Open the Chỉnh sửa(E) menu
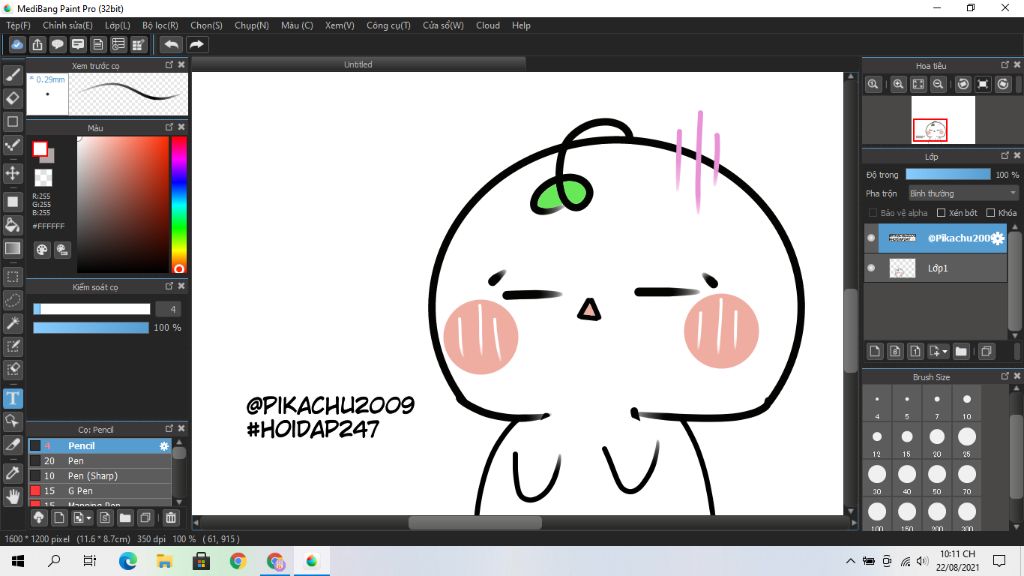The height and width of the screenshot is (576, 1024). pyautogui.click(x=67, y=25)
